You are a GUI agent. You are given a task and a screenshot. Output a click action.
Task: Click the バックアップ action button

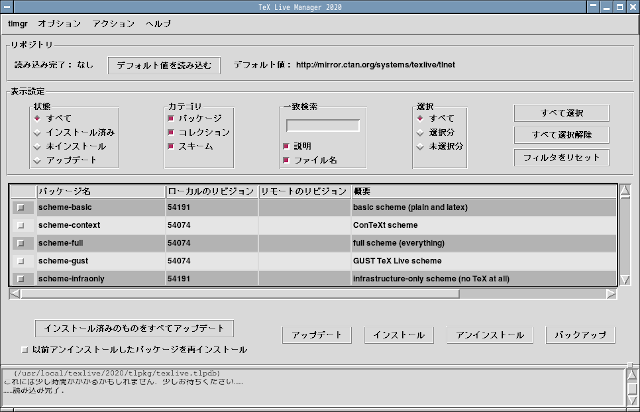(x=580, y=335)
